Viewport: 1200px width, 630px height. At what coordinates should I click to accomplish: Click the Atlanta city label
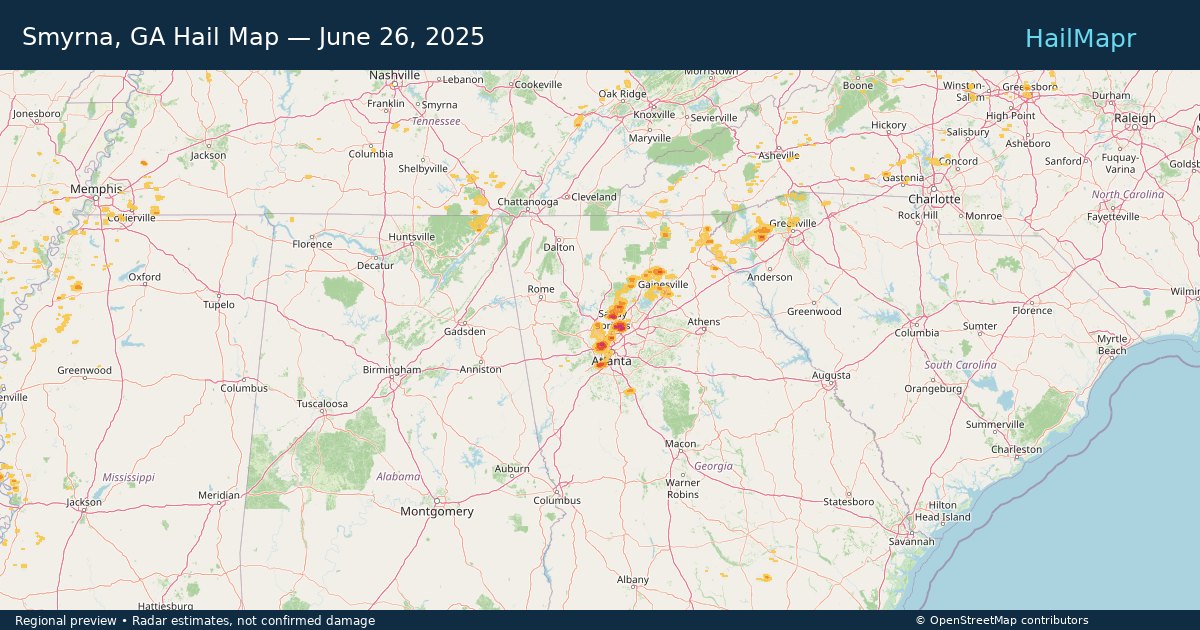pyautogui.click(x=611, y=361)
